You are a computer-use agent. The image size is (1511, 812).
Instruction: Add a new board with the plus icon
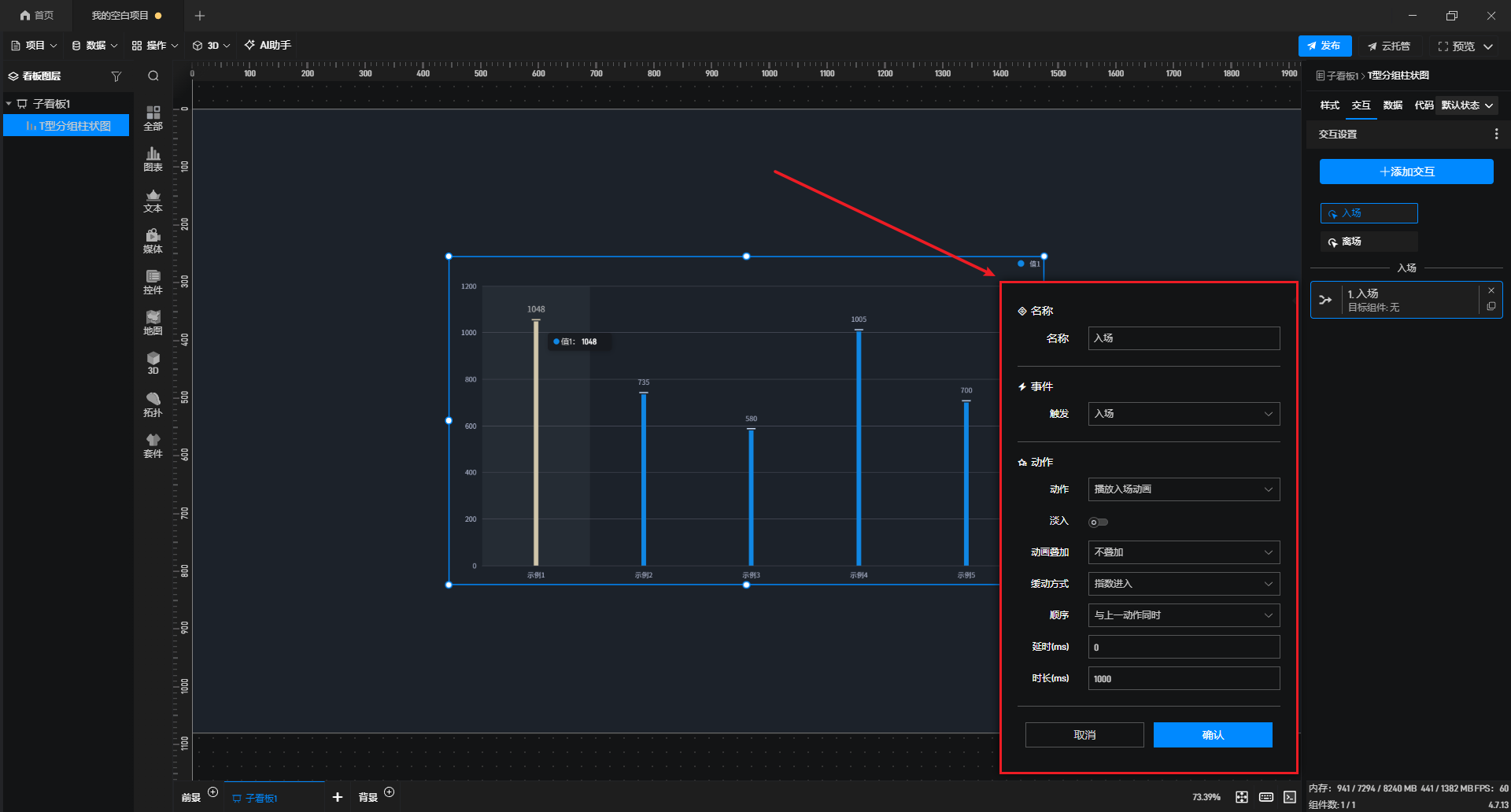pyautogui.click(x=338, y=797)
